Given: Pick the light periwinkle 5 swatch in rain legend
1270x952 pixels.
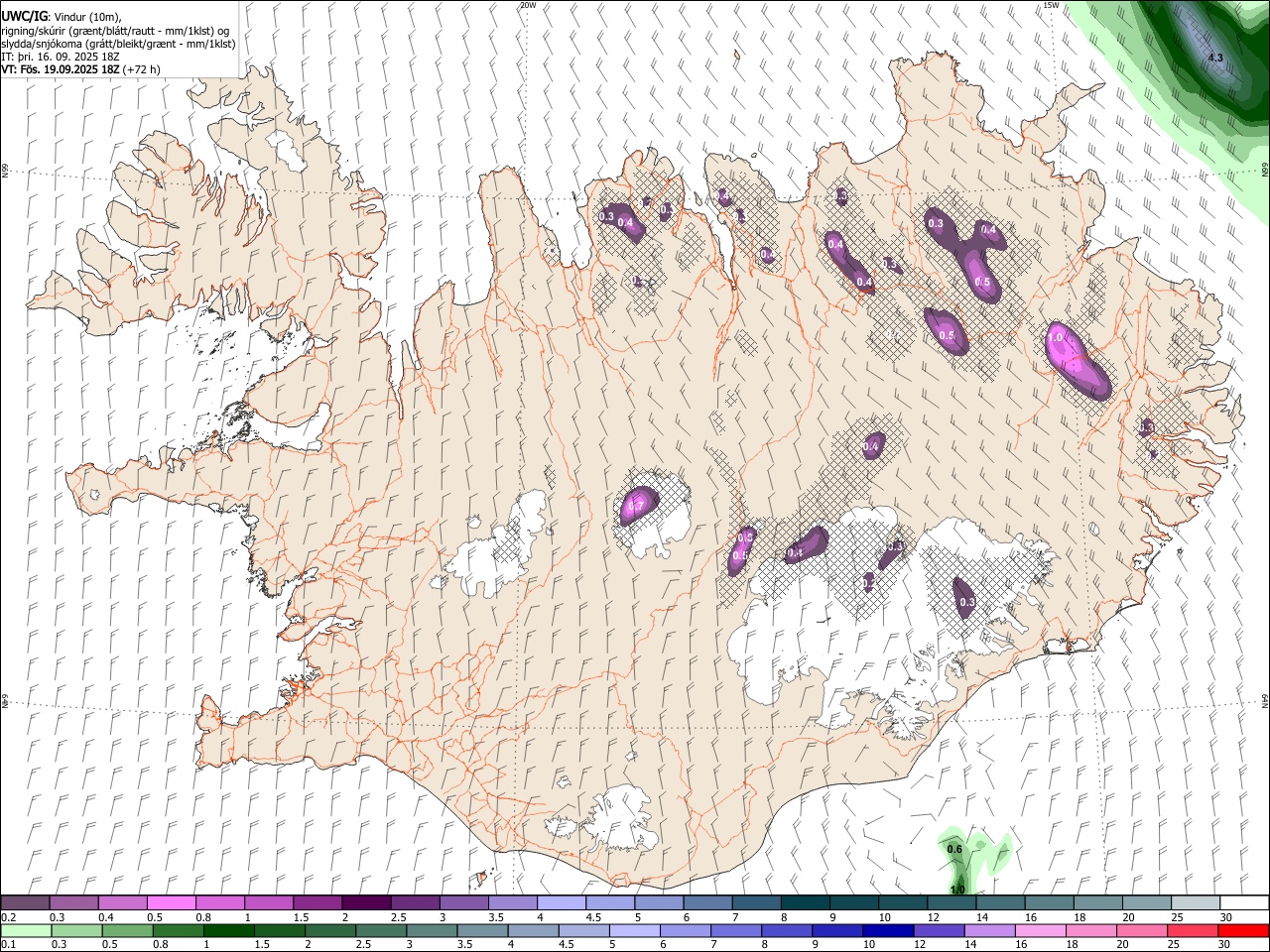Looking at the screenshot, I should [x=634, y=930].
